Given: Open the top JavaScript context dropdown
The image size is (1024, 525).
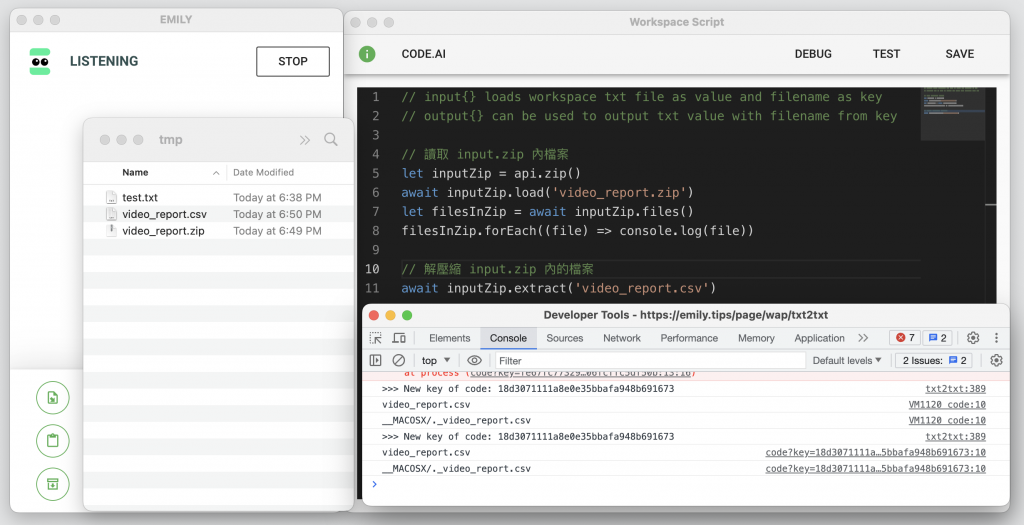Looking at the screenshot, I should 436,360.
